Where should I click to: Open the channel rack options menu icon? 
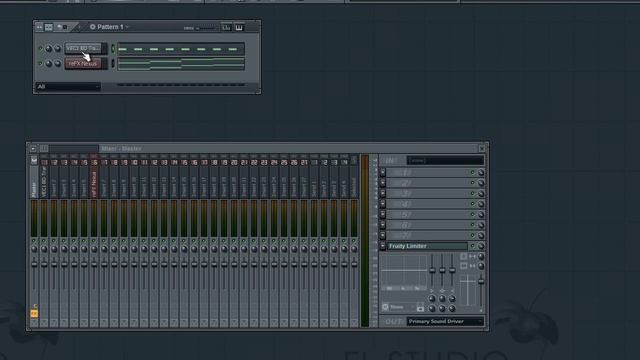click(39, 27)
